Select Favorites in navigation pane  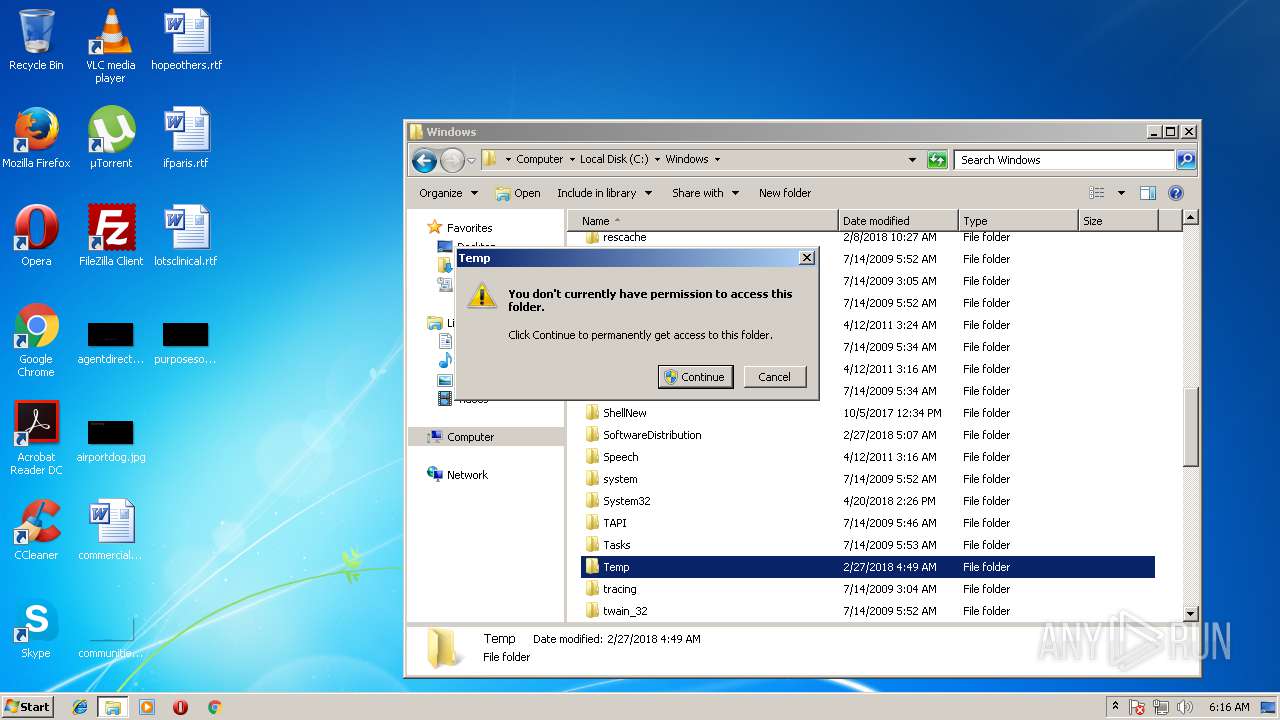(469, 228)
